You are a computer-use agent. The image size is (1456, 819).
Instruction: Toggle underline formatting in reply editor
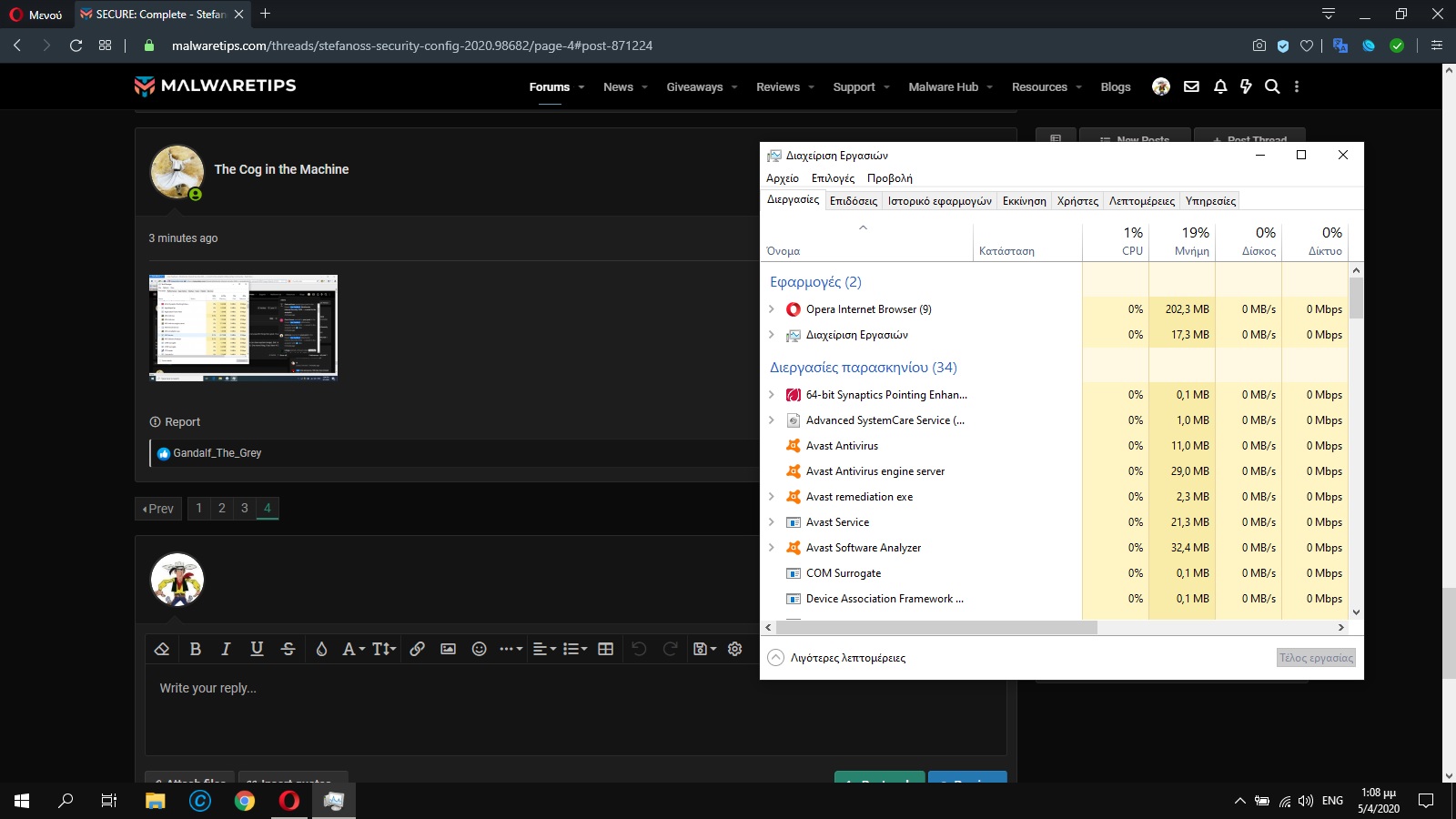tap(257, 649)
